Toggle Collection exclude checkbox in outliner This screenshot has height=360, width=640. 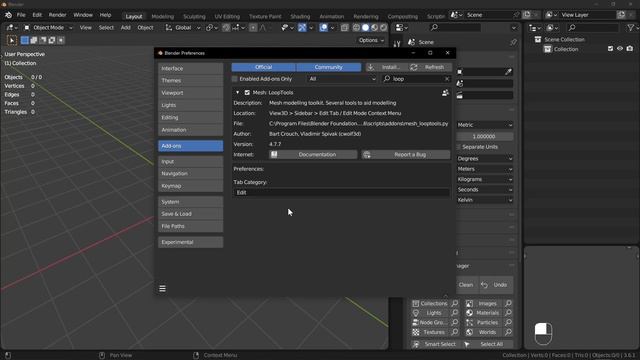tap(610, 49)
